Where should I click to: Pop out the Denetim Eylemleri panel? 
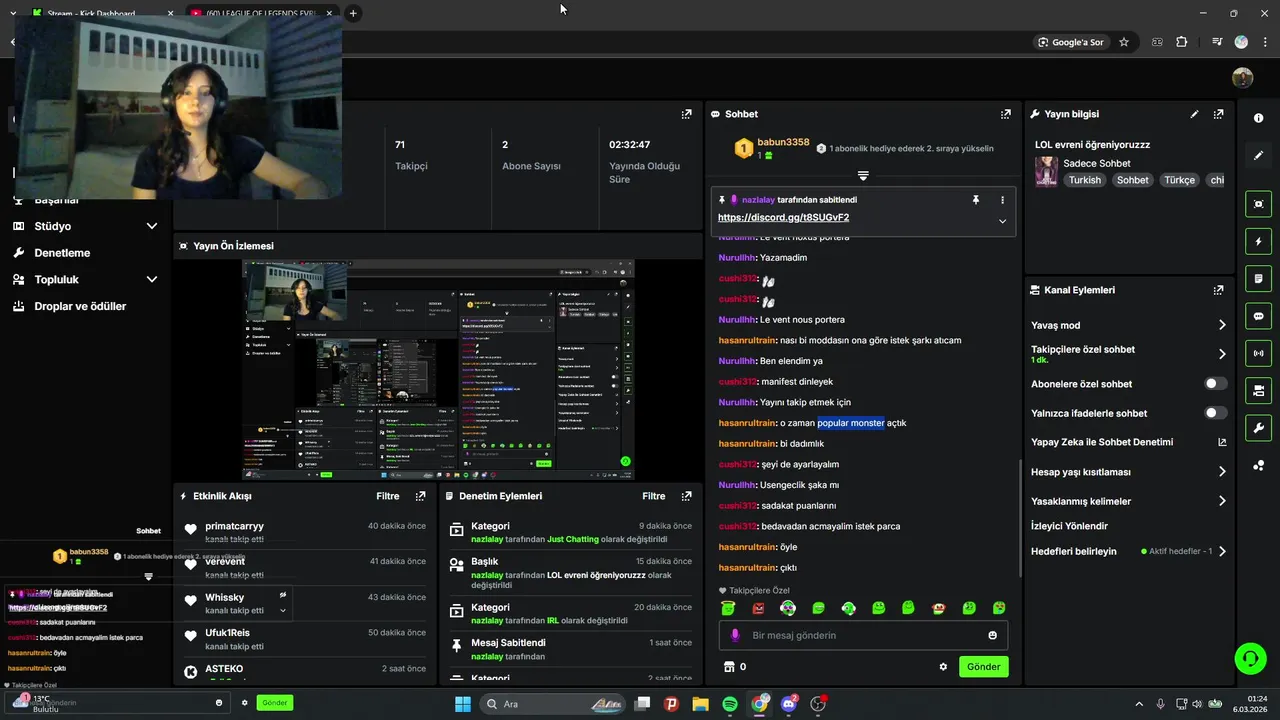(686, 496)
